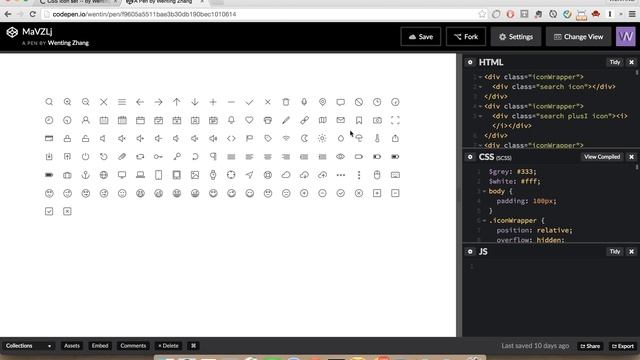Open the JS panel settings gear
The height and width of the screenshot is (360, 640).
tap(470, 251)
